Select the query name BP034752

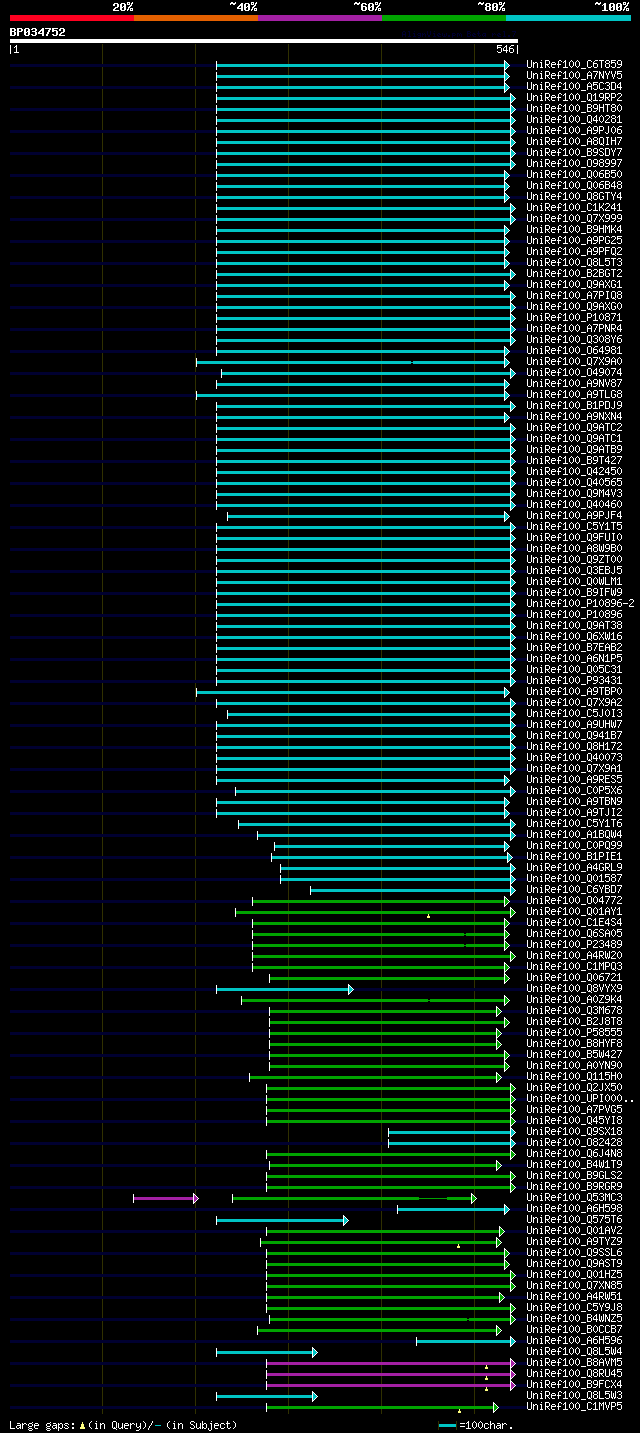38,32
